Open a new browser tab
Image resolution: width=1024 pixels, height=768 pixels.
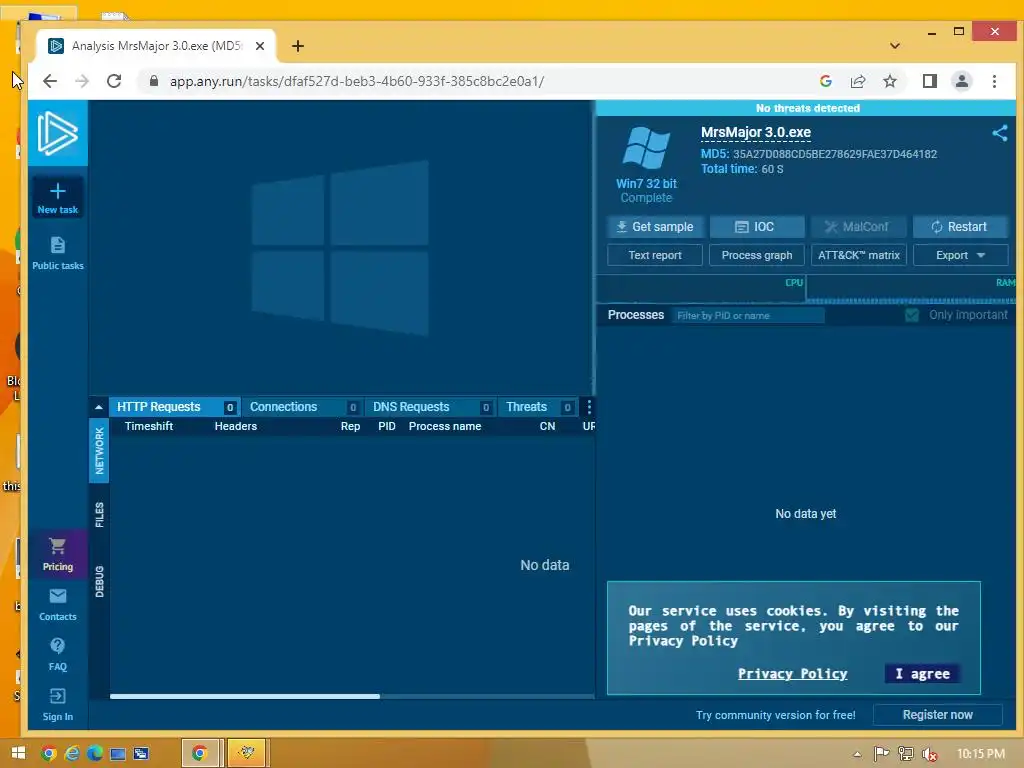298,46
